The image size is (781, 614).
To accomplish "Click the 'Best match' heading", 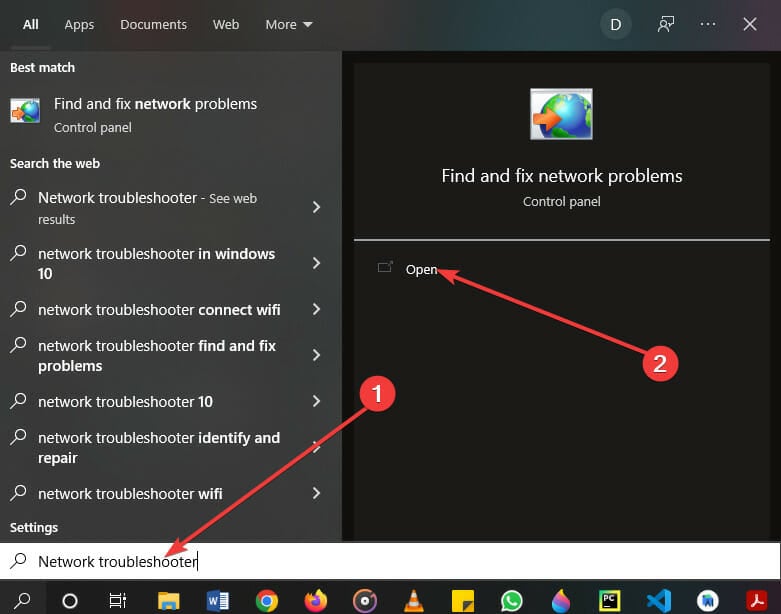I will click(42, 67).
